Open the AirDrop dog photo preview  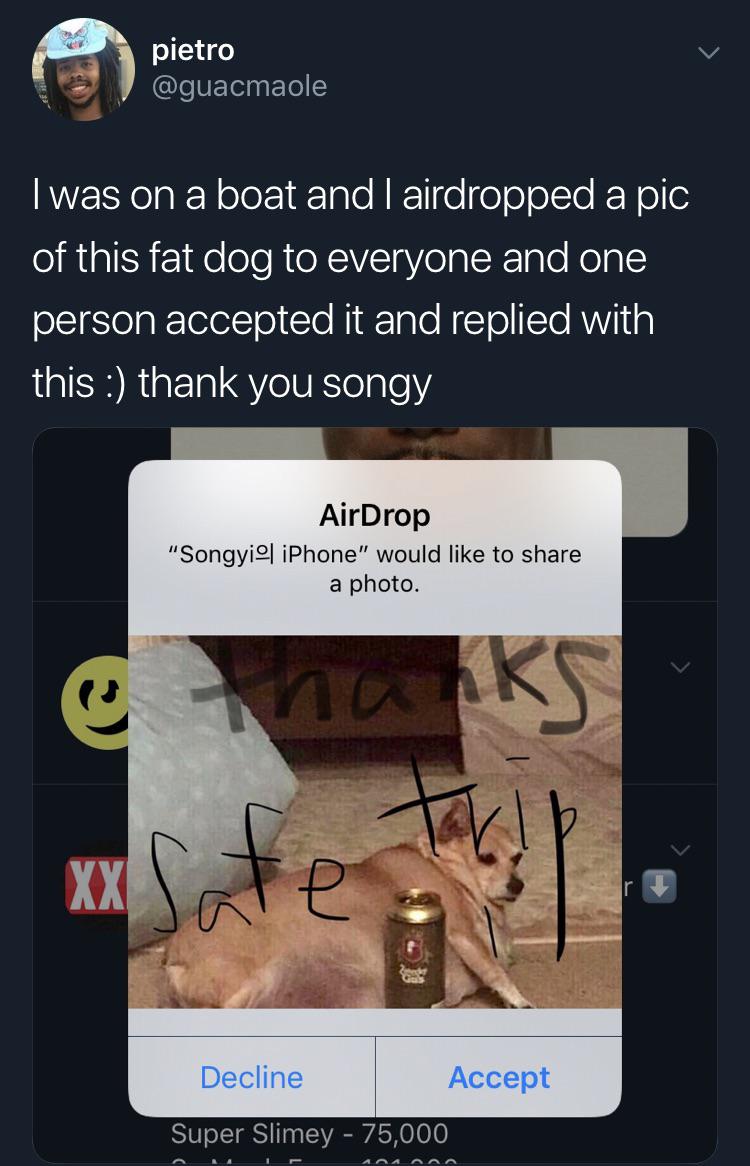pos(375,822)
